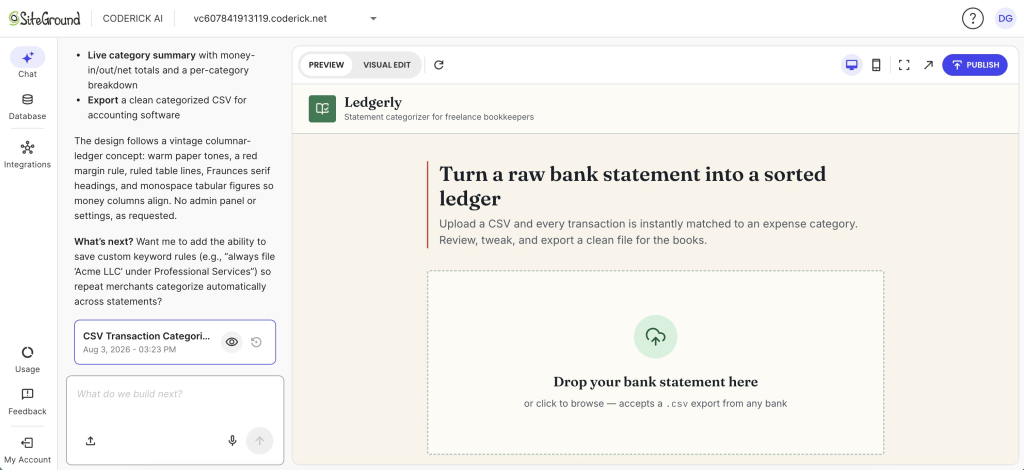Open the DG user avatar menu

(1004, 18)
